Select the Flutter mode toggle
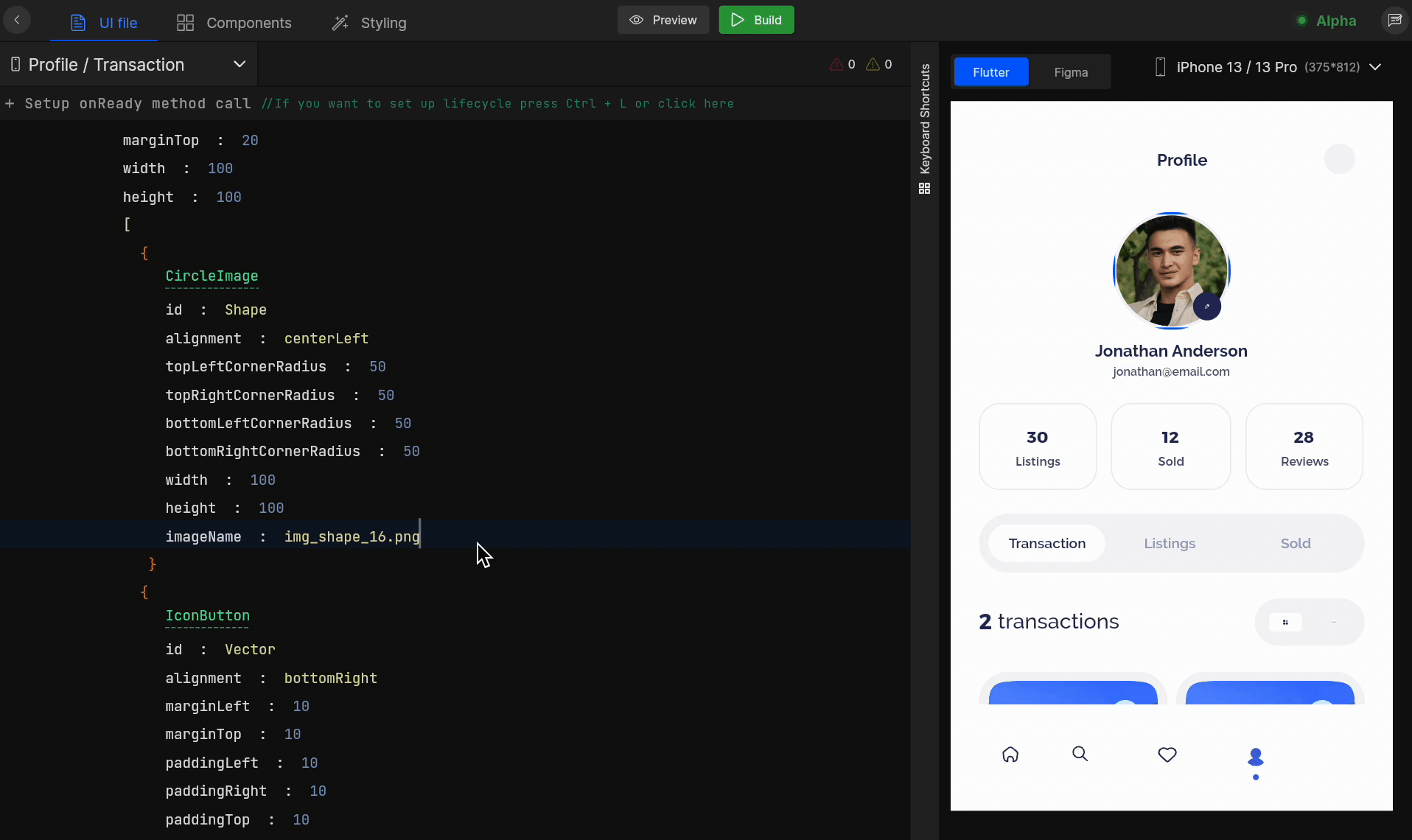The width and height of the screenshot is (1412, 840). [x=990, y=71]
